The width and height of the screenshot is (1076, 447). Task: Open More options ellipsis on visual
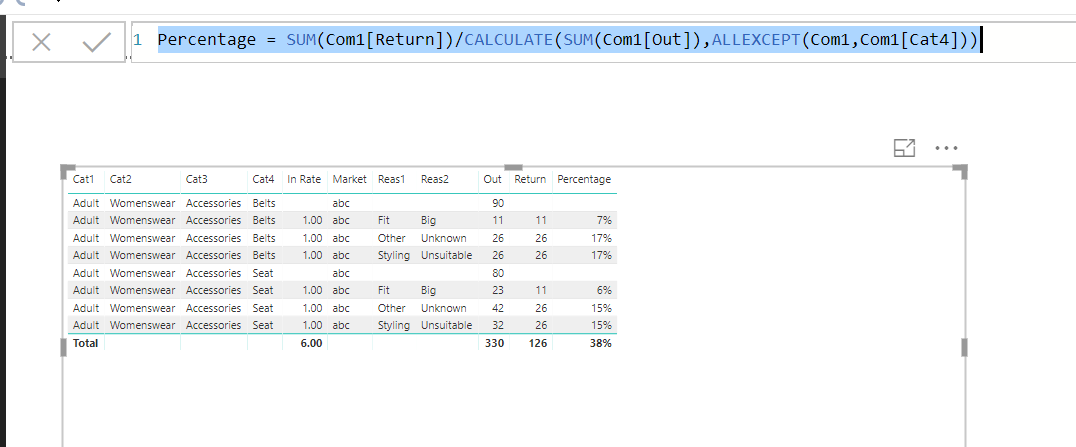pyautogui.click(x=946, y=148)
